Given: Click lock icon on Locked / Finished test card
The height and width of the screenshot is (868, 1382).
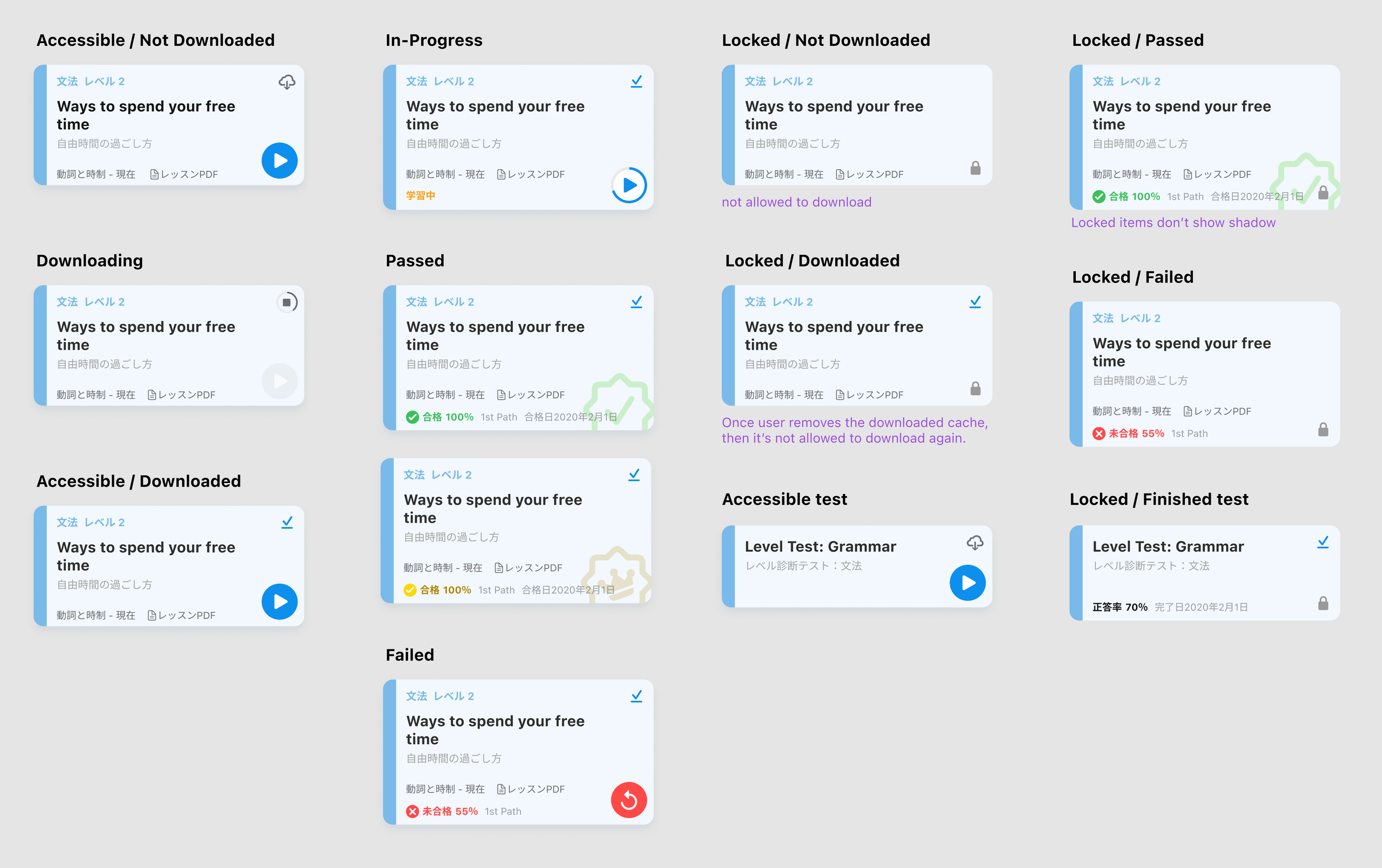Looking at the screenshot, I should pyautogui.click(x=1323, y=603).
